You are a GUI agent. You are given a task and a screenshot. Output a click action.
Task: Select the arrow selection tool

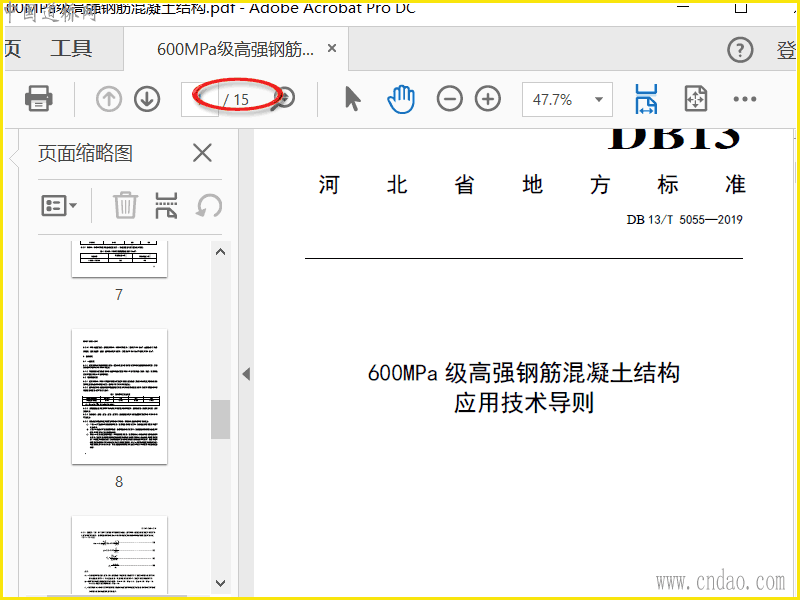coord(353,99)
